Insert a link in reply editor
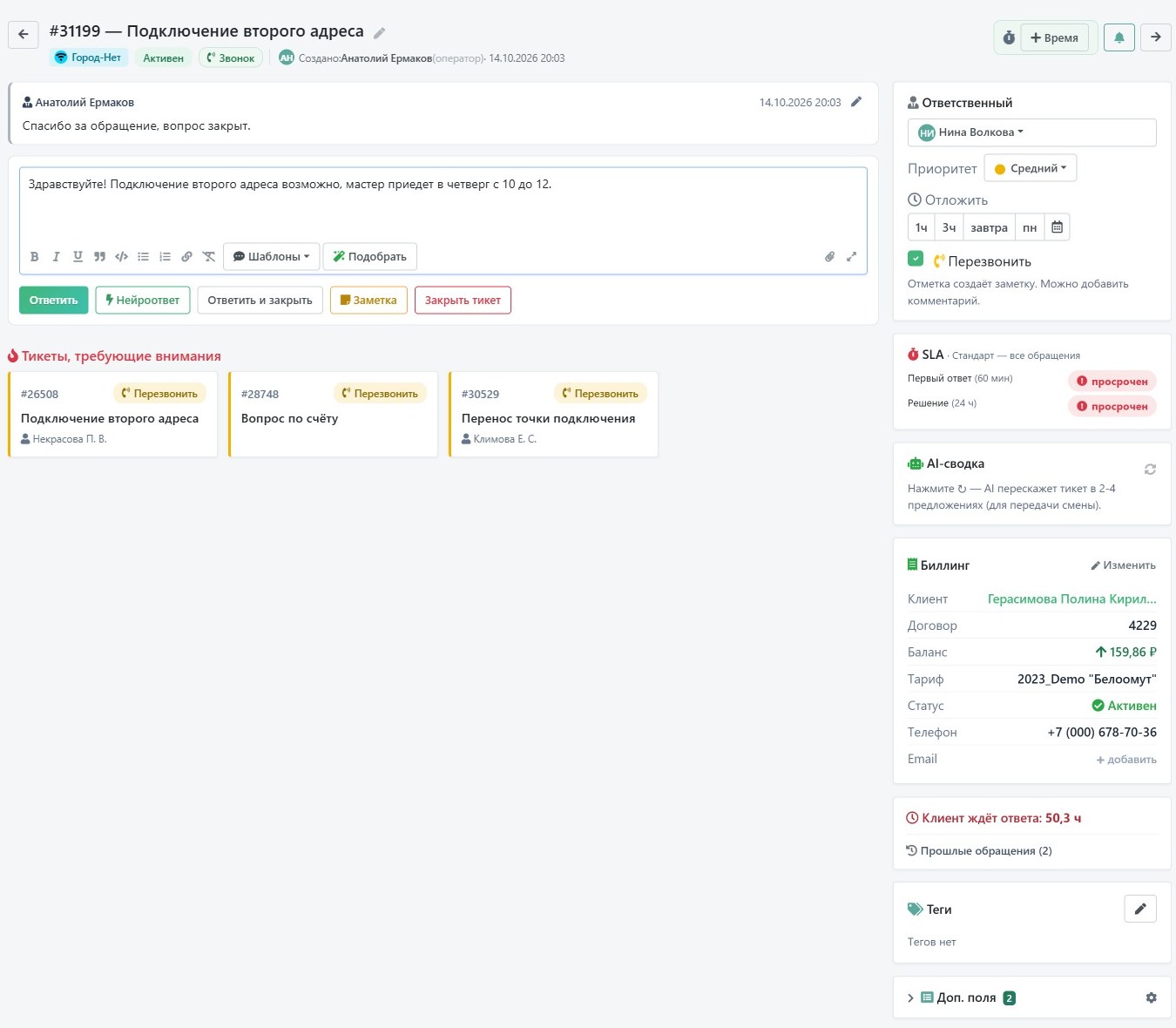This screenshot has height=1028, width=1176. point(186,257)
